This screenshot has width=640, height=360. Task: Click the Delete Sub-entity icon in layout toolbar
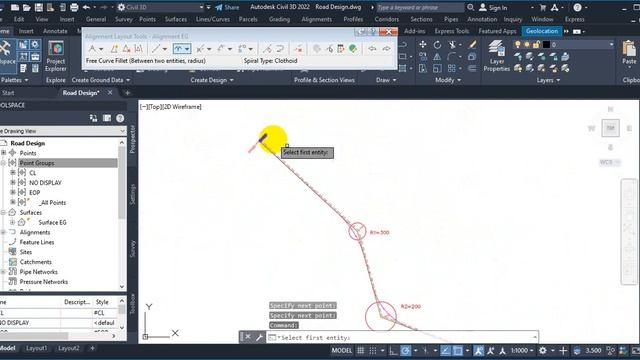tap(298, 49)
